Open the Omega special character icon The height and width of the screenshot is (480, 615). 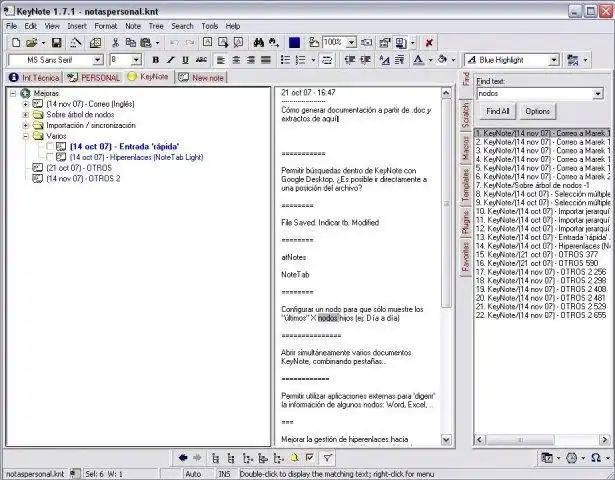coord(596,458)
